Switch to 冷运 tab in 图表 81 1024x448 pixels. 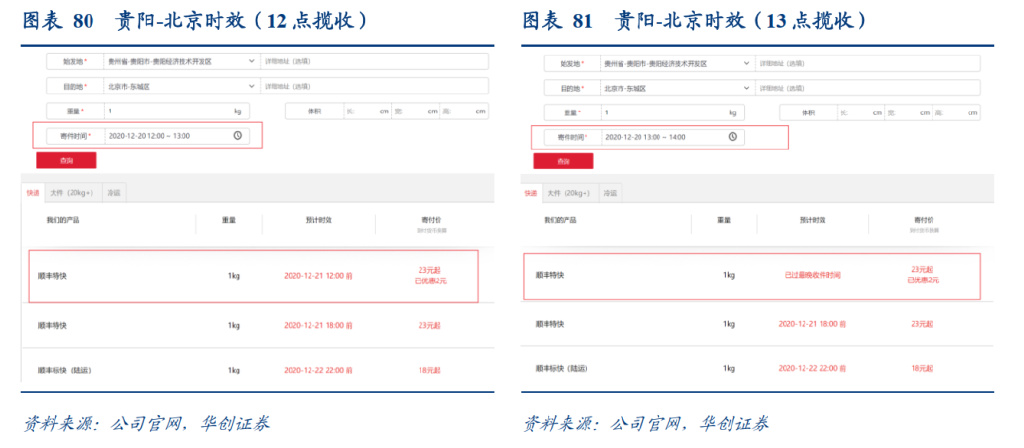coord(610,193)
